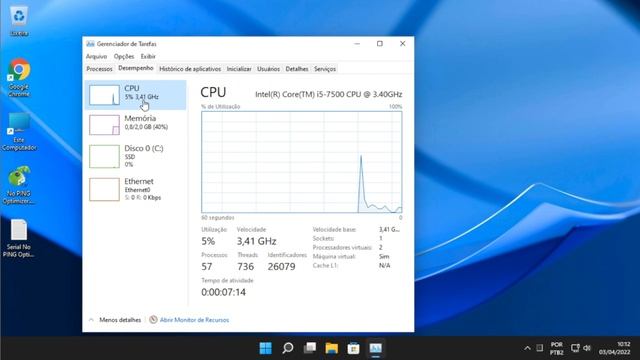Select the Ethernet performance item
This screenshot has width=640, height=360.
136,189
